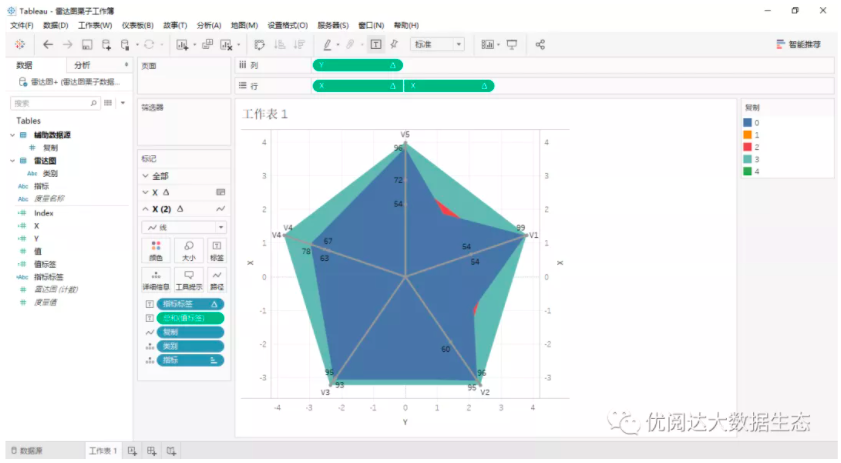Expand the X marks section
The image size is (841, 463).
click(x=145, y=192)
